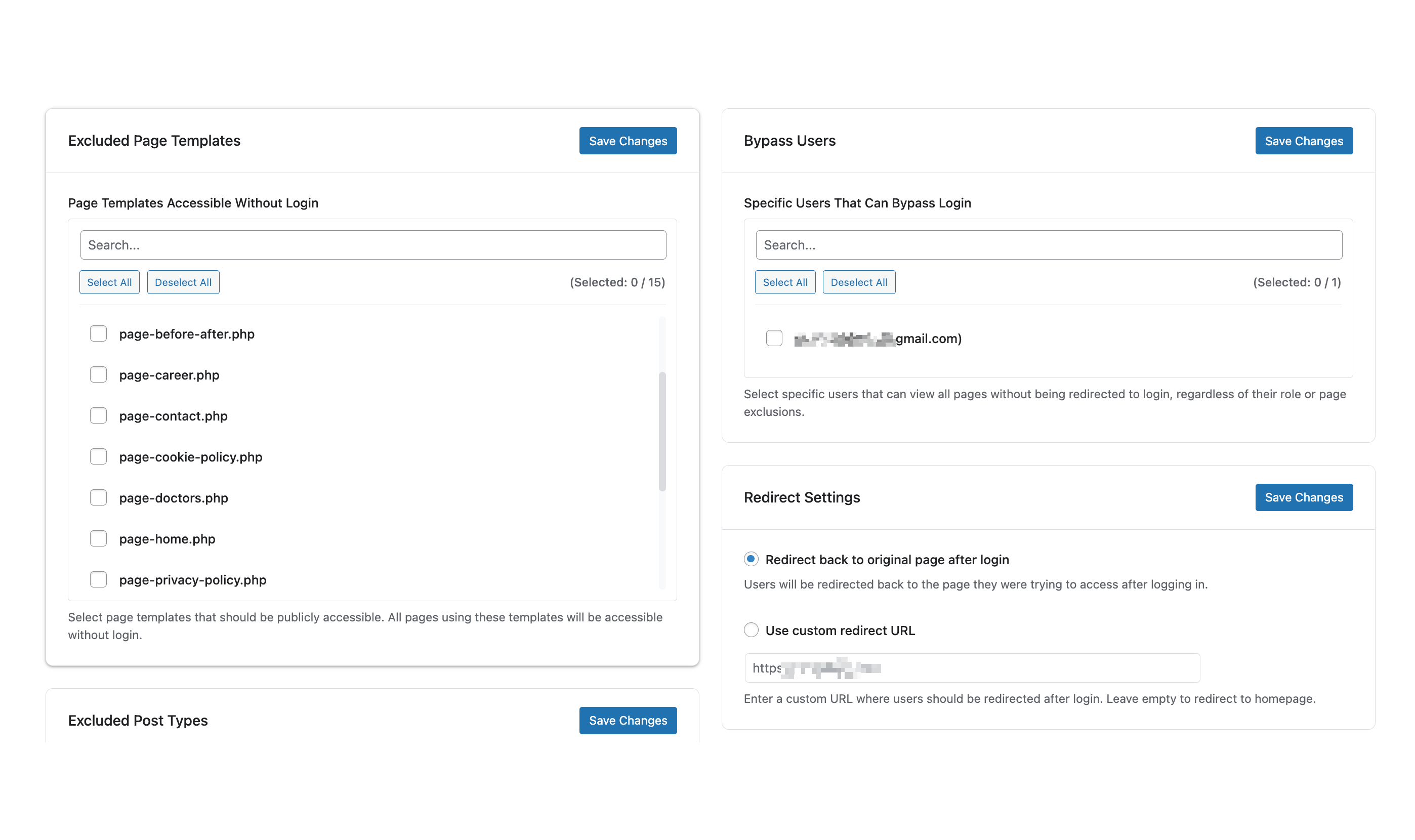Image resolution: width=1415 pixels, height=840 pixels.
Task: Click Deselect All for page templates
Action: tap(183, 282)
